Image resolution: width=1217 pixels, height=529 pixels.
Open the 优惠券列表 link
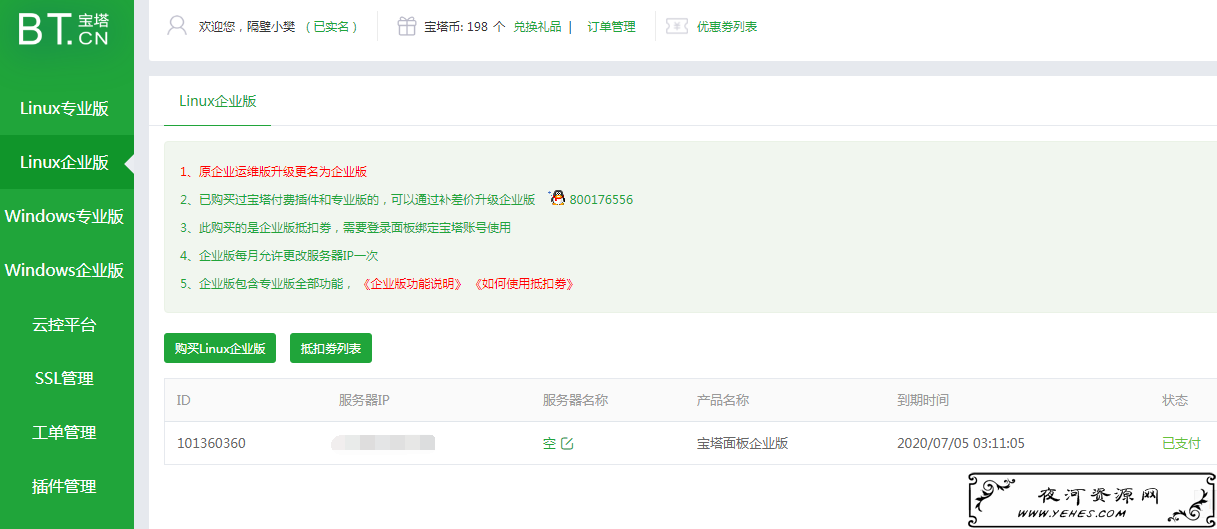coord(727,27)
